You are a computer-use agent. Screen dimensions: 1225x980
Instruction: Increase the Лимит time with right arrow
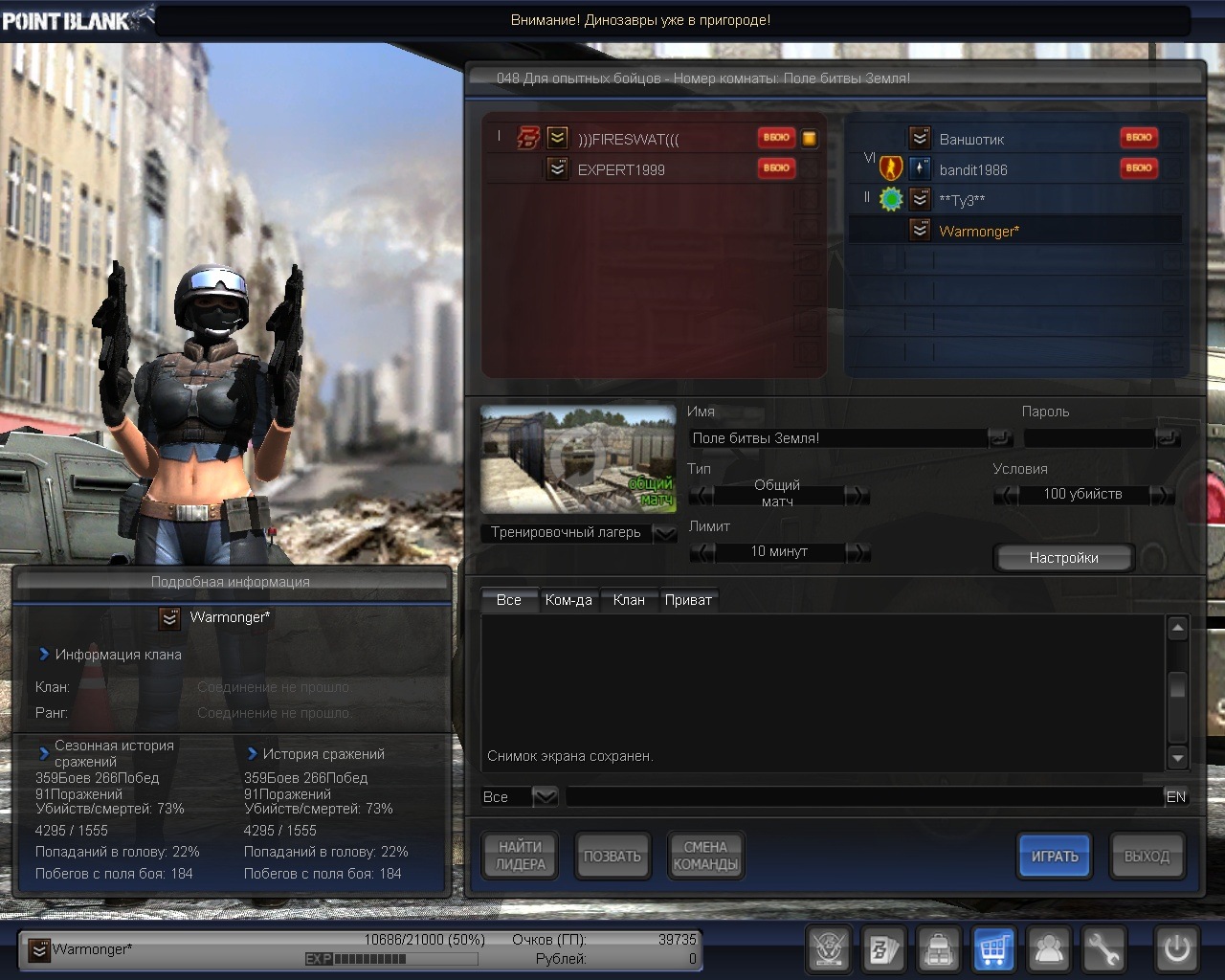pos(857,552)
